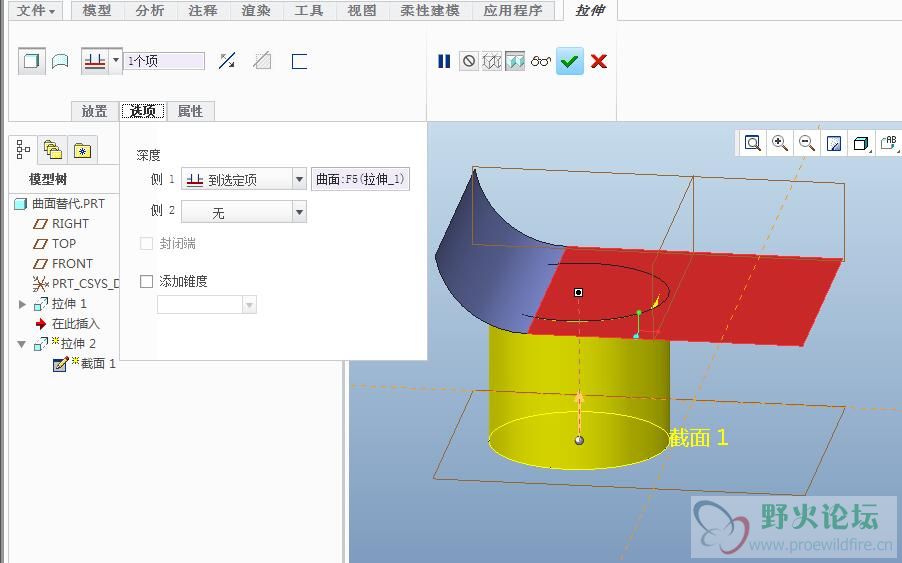Click the depth option icon button
Viewport: 902px width, 563px height.
[95, 61]
